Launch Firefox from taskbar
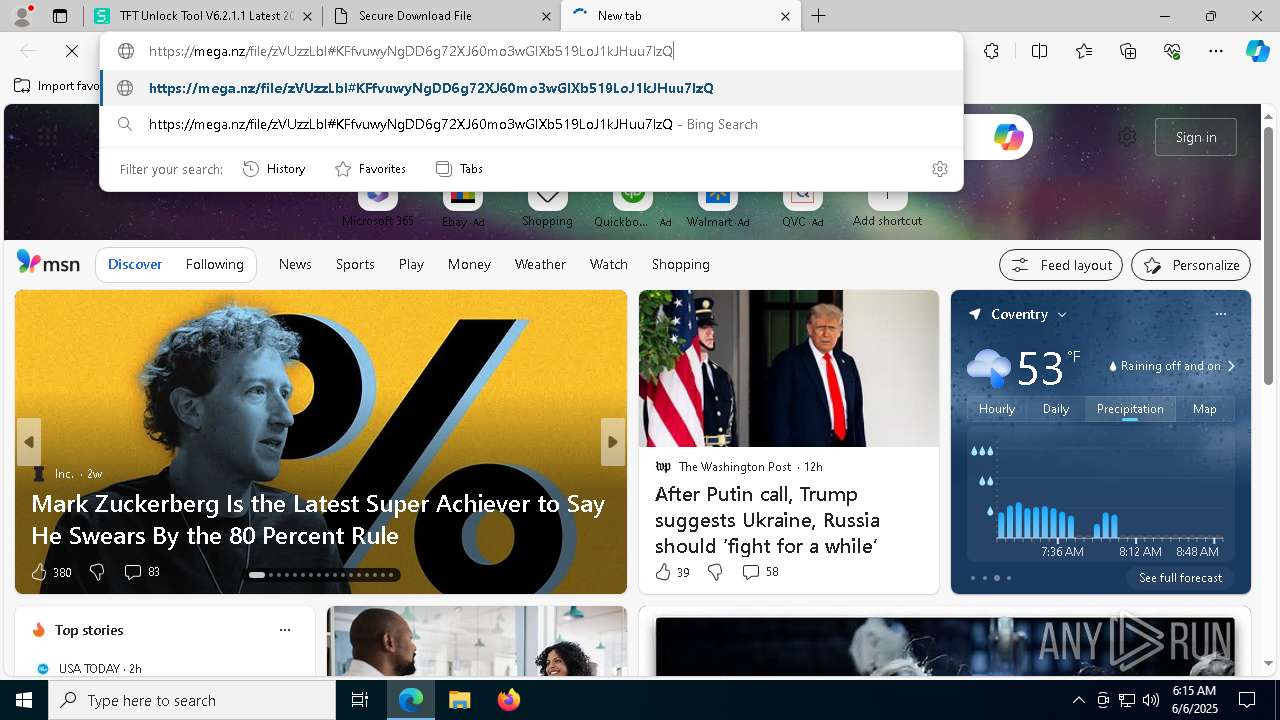Screen dimensions: 1280x720 (509, 700)
